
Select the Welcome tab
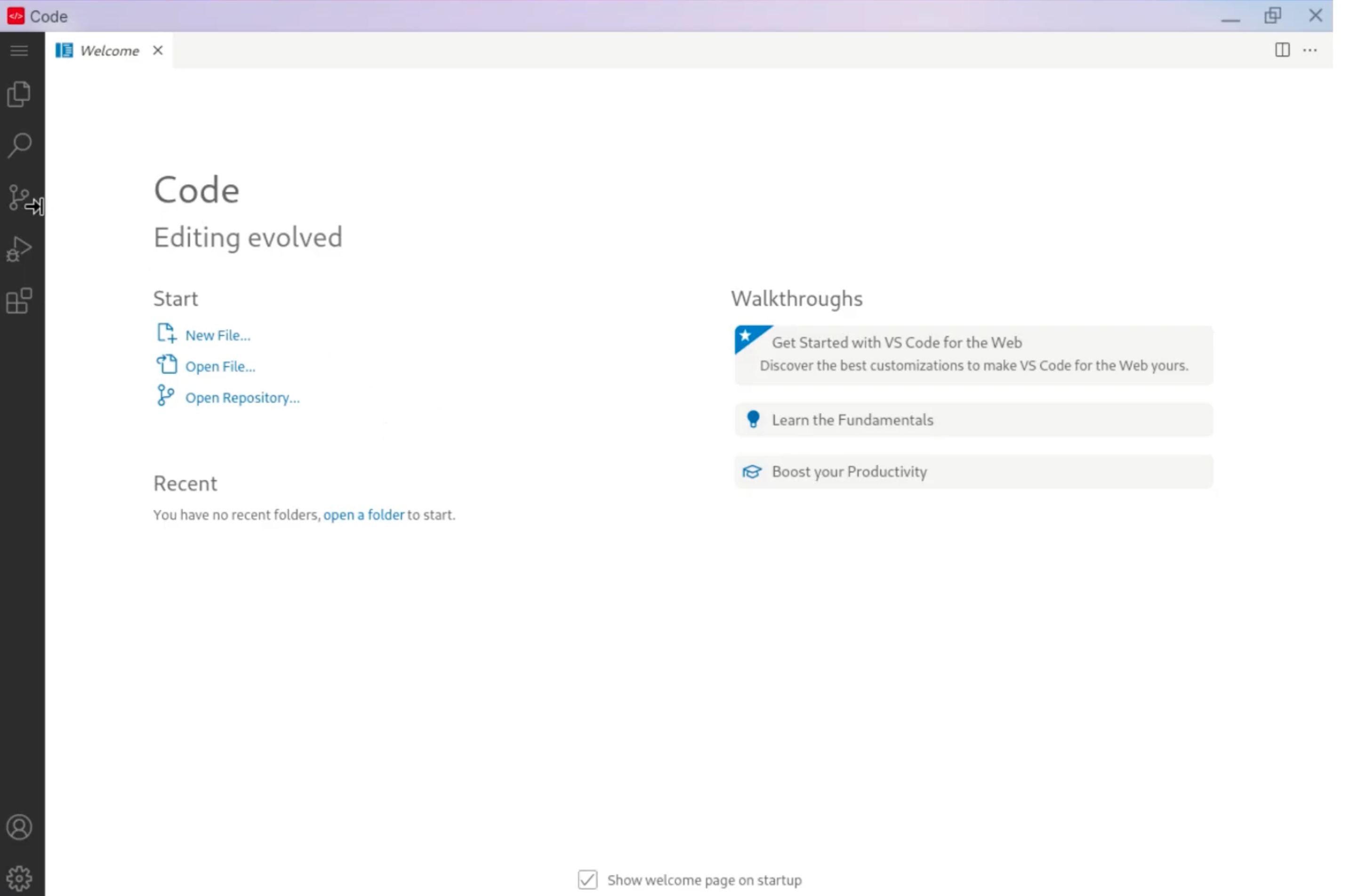click(109, 51)
